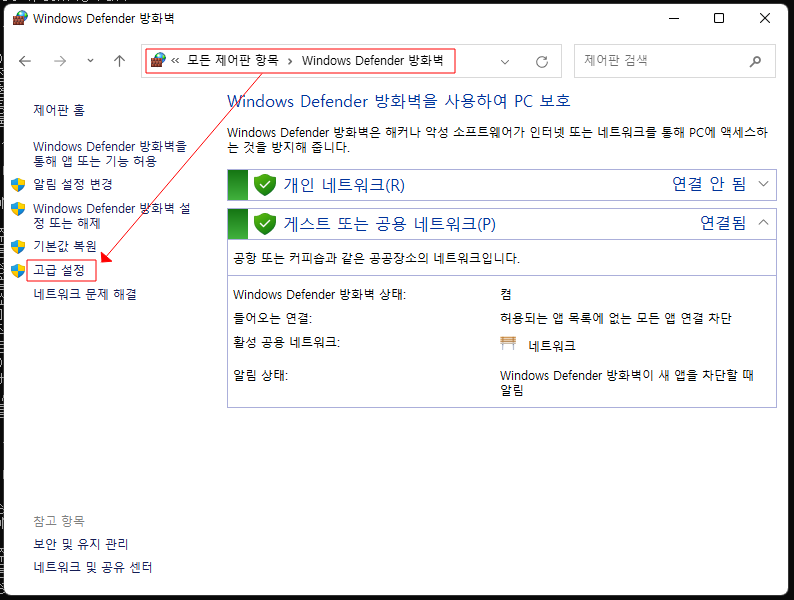This screenshot has width=794, height=600.
Task: Maximize the Windows Defender 방화벽 window
Action: click(719, 18)
